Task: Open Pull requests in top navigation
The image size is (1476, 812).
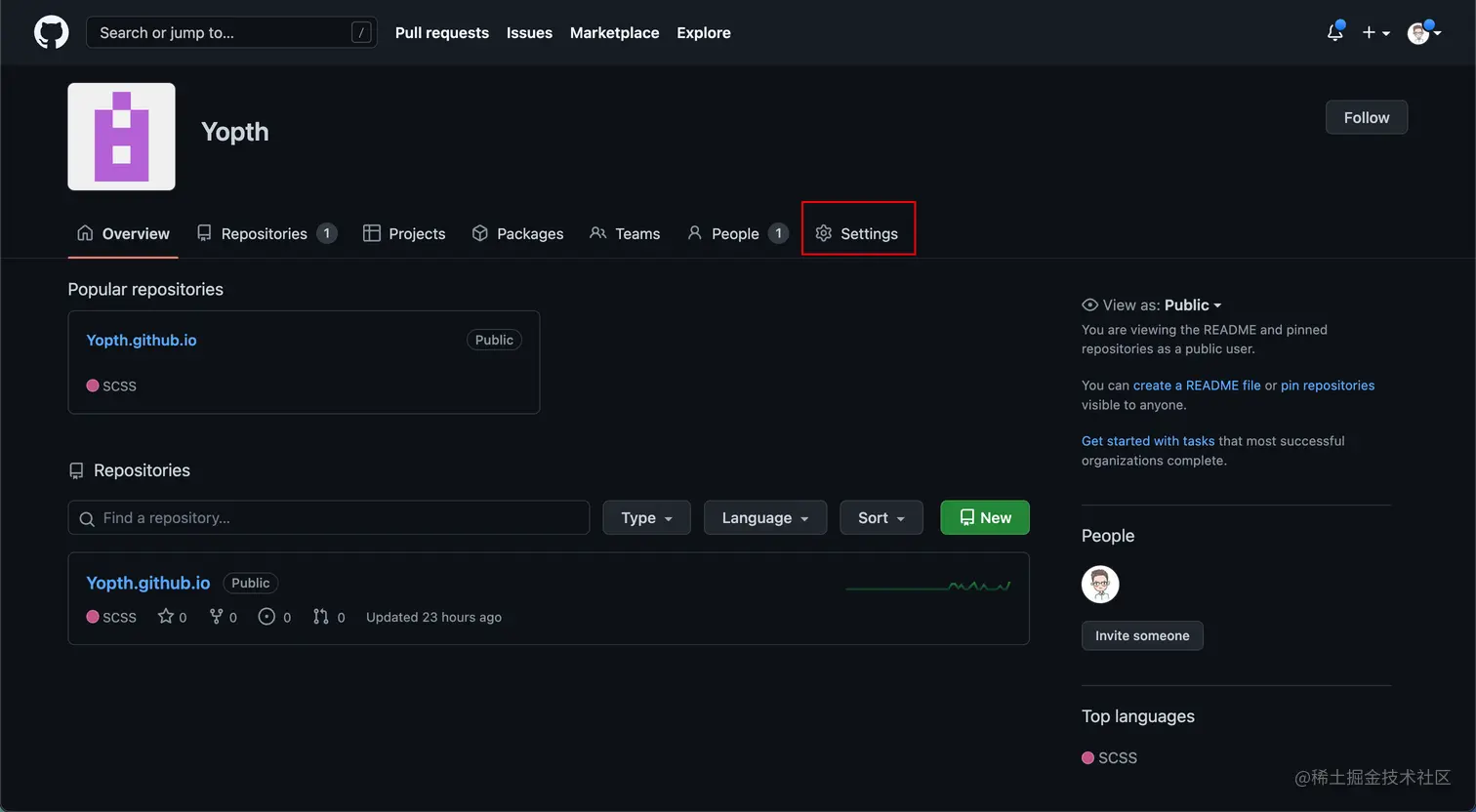Action: point(442,32)
